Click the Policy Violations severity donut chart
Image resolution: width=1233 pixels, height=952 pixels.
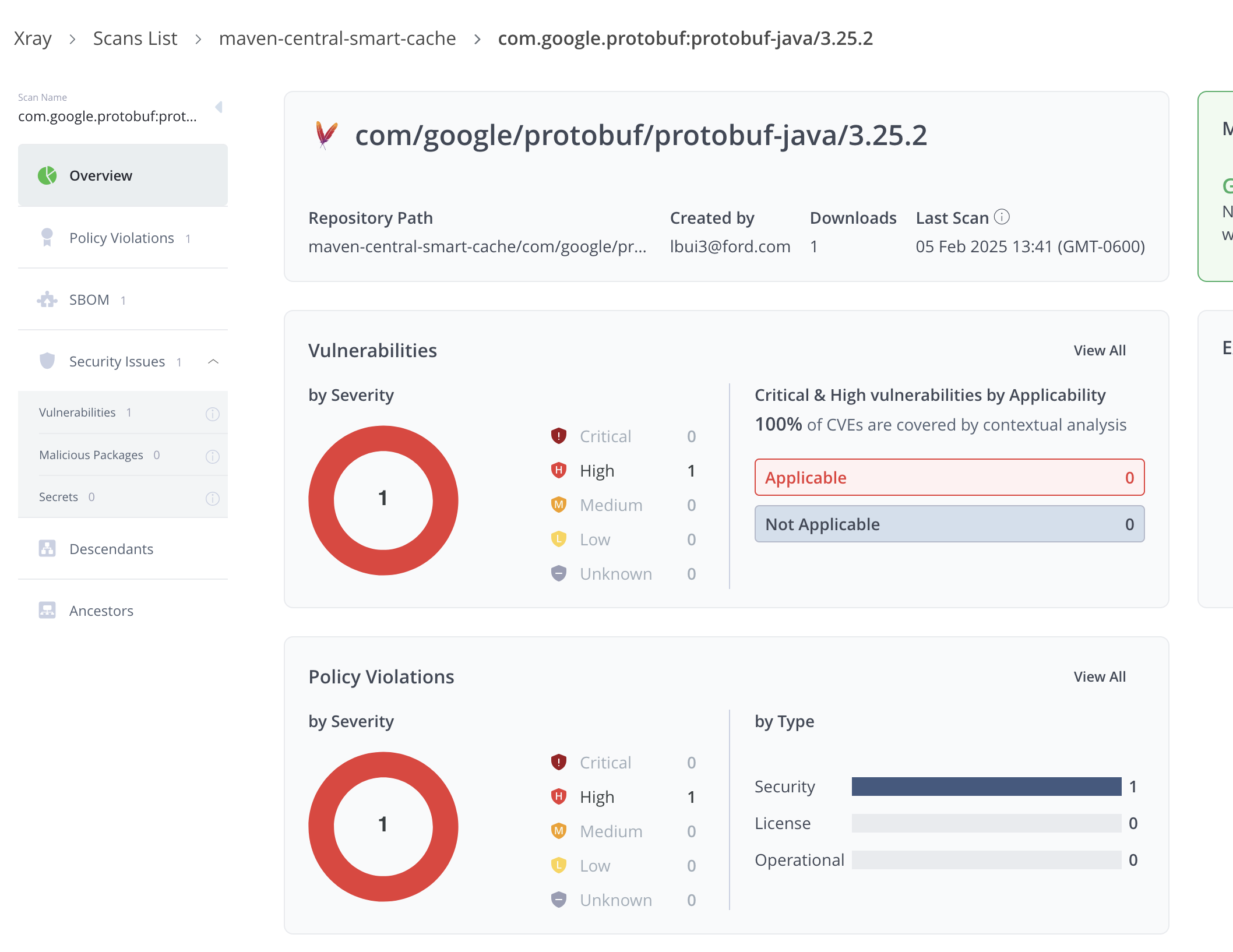click(x=383, y=826)
